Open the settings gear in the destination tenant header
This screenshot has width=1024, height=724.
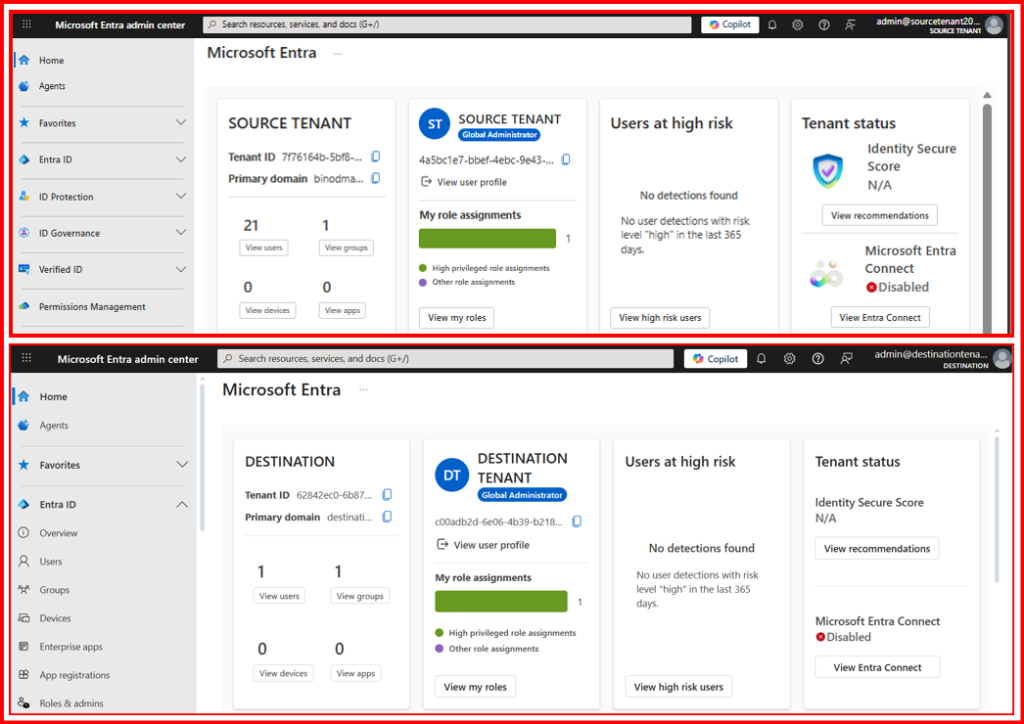tap(789, 359)
